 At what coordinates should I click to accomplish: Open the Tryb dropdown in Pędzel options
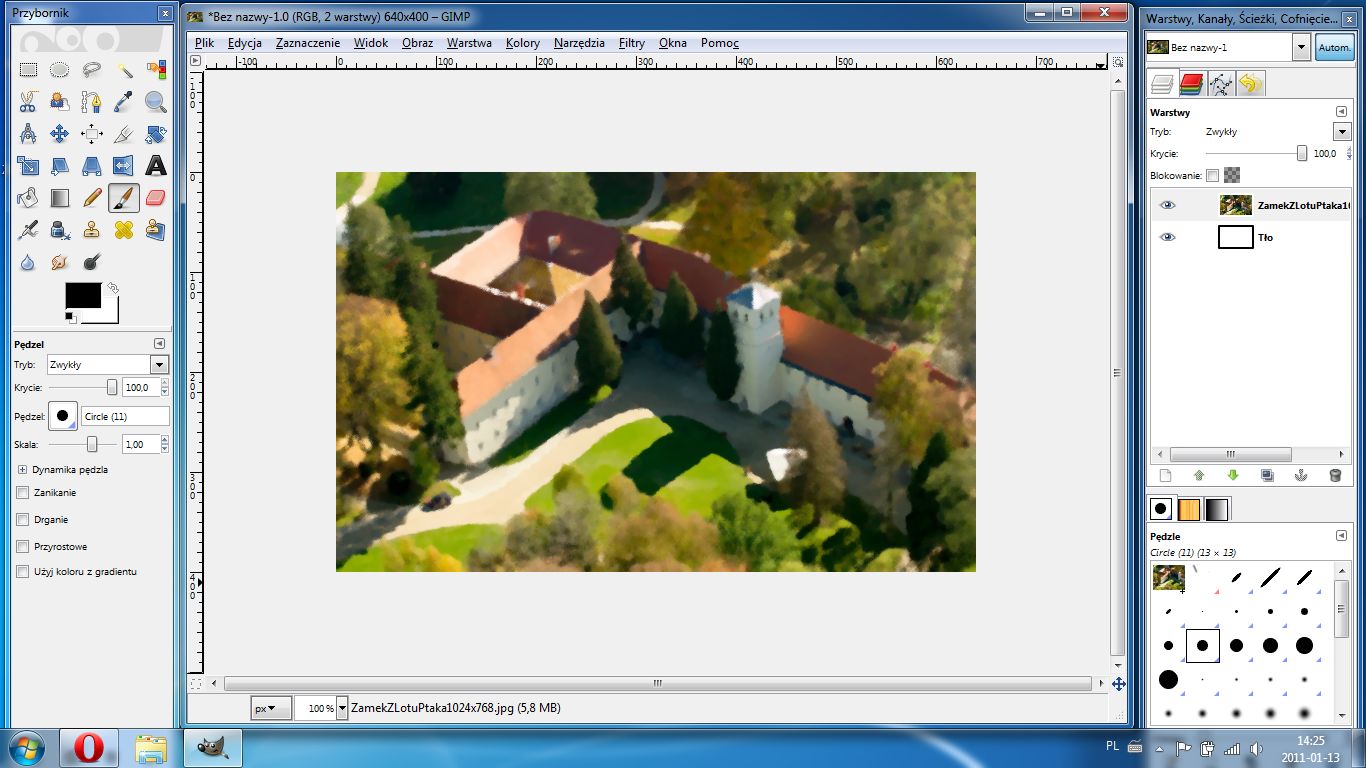(108, 365)
